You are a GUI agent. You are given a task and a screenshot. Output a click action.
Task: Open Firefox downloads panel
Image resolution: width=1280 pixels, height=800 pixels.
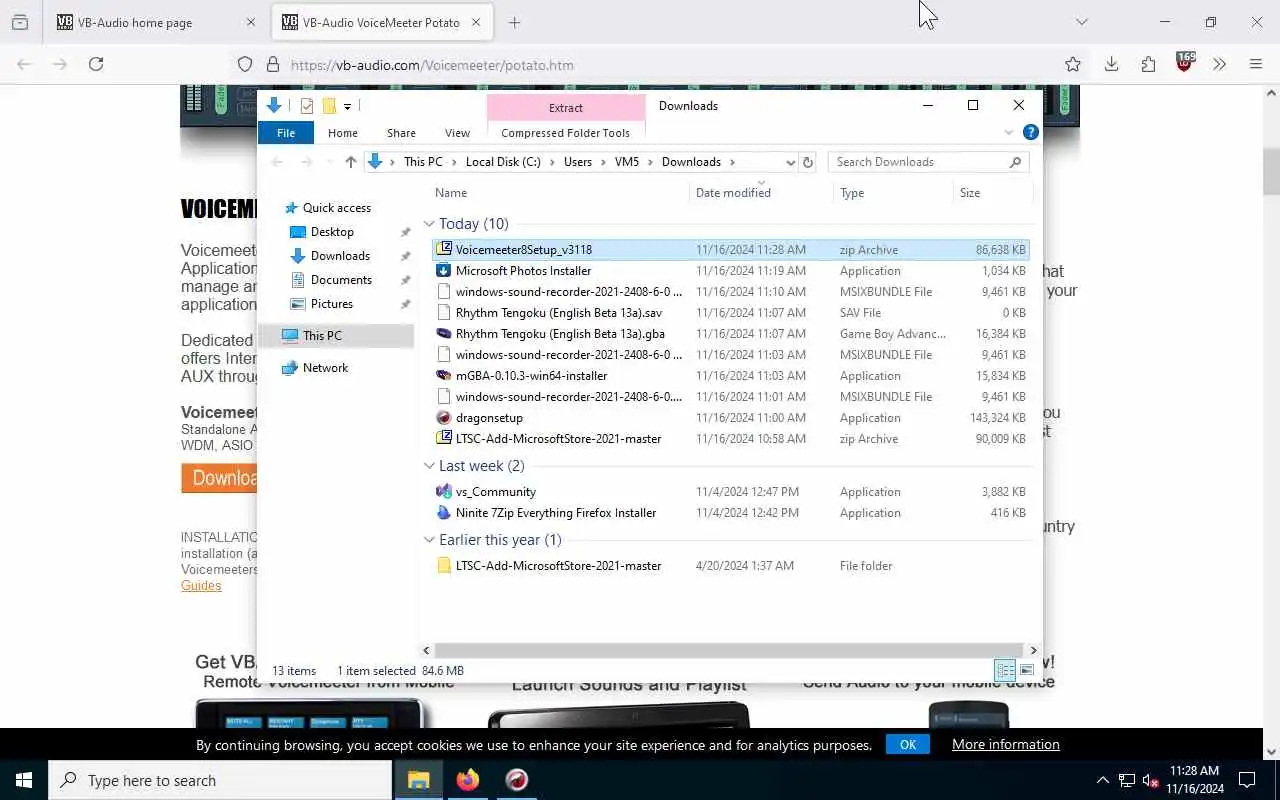[1111, 64]
